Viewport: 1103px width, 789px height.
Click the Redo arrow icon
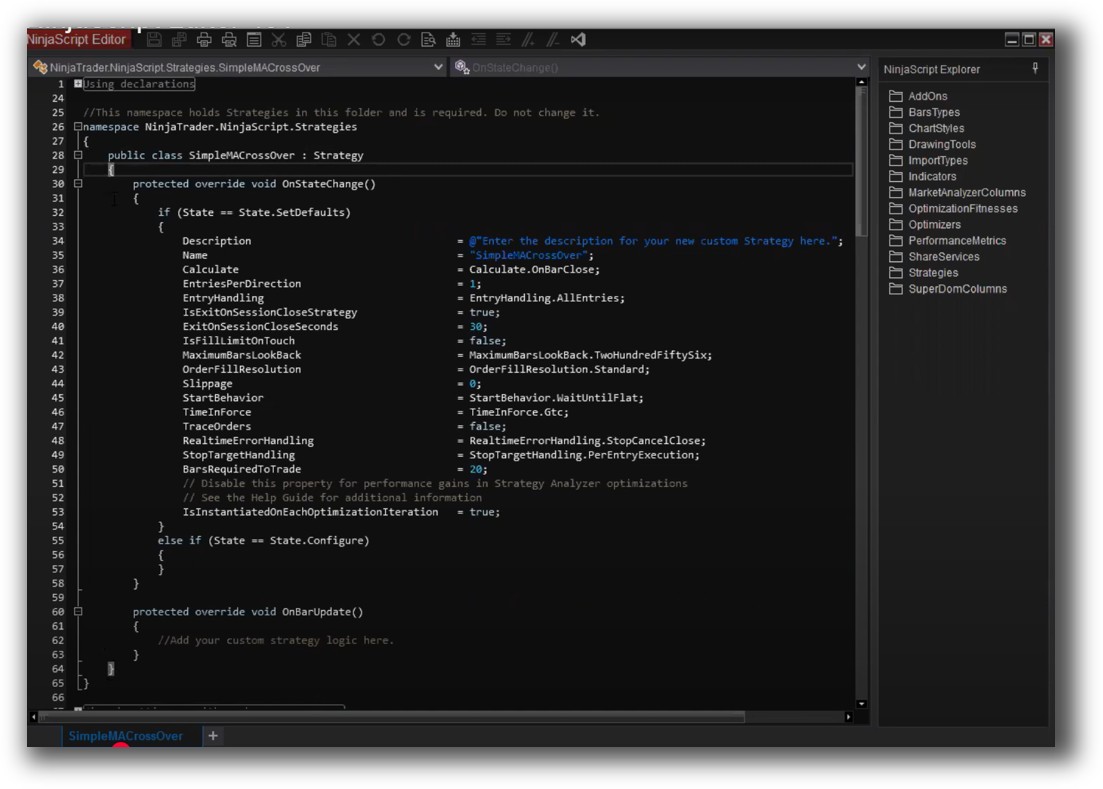pos(403,40)
